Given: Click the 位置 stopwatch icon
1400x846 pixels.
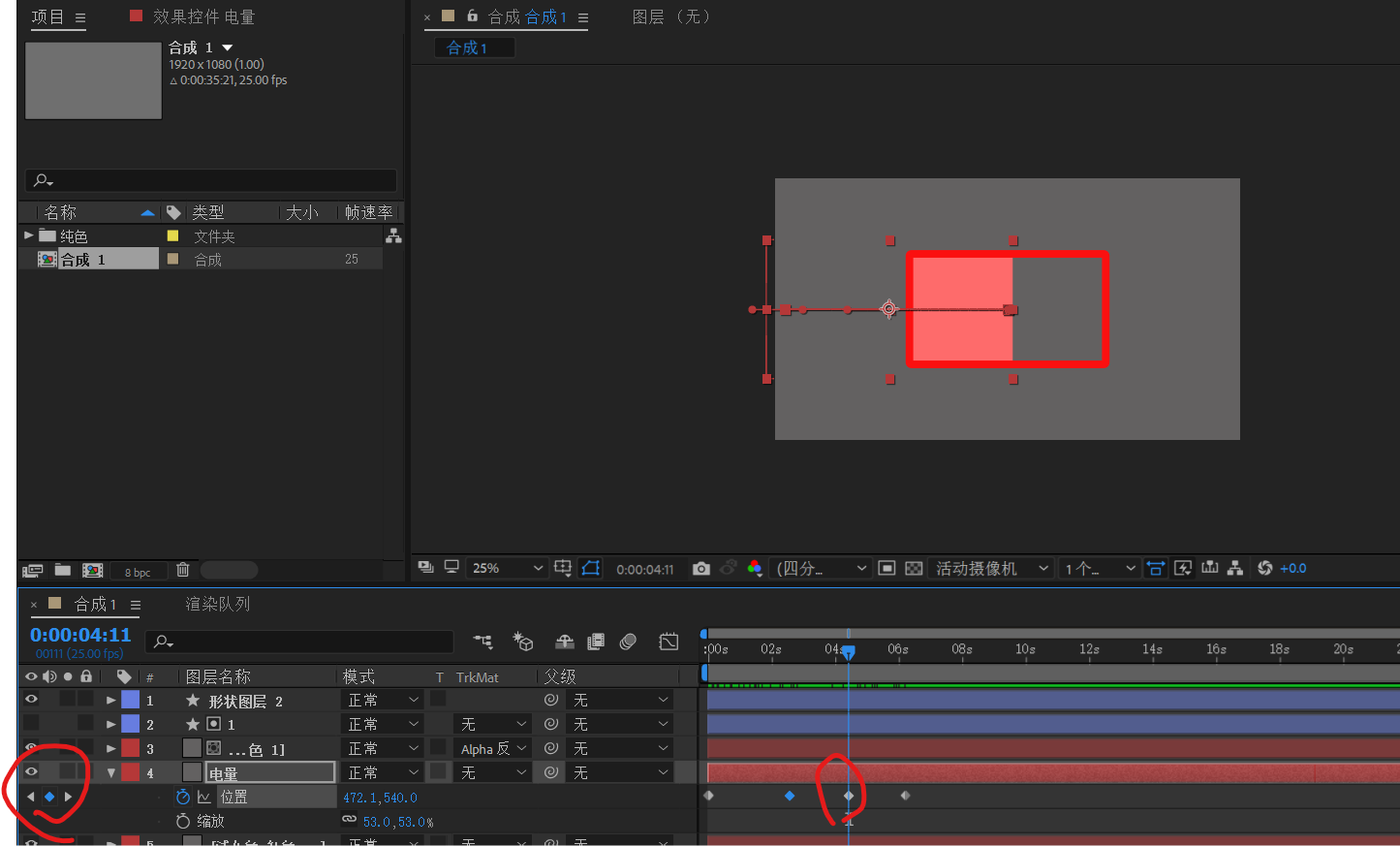Looking at the screenshot, I should (x=183, y=797).
